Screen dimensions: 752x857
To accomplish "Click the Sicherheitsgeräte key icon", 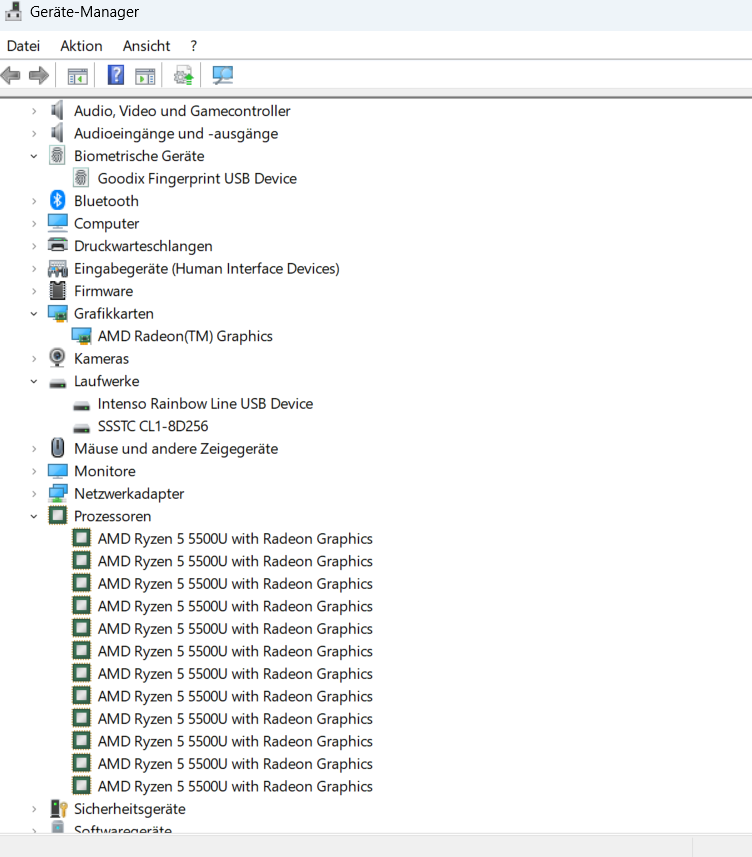I will coord(58,808).
